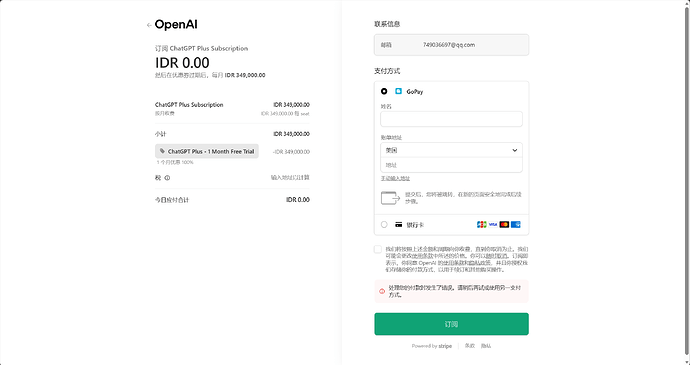Check the terms agreement checkbox
Image resolution: width=690 pixels, height=365 pixels.
click(x=378, y=249)
